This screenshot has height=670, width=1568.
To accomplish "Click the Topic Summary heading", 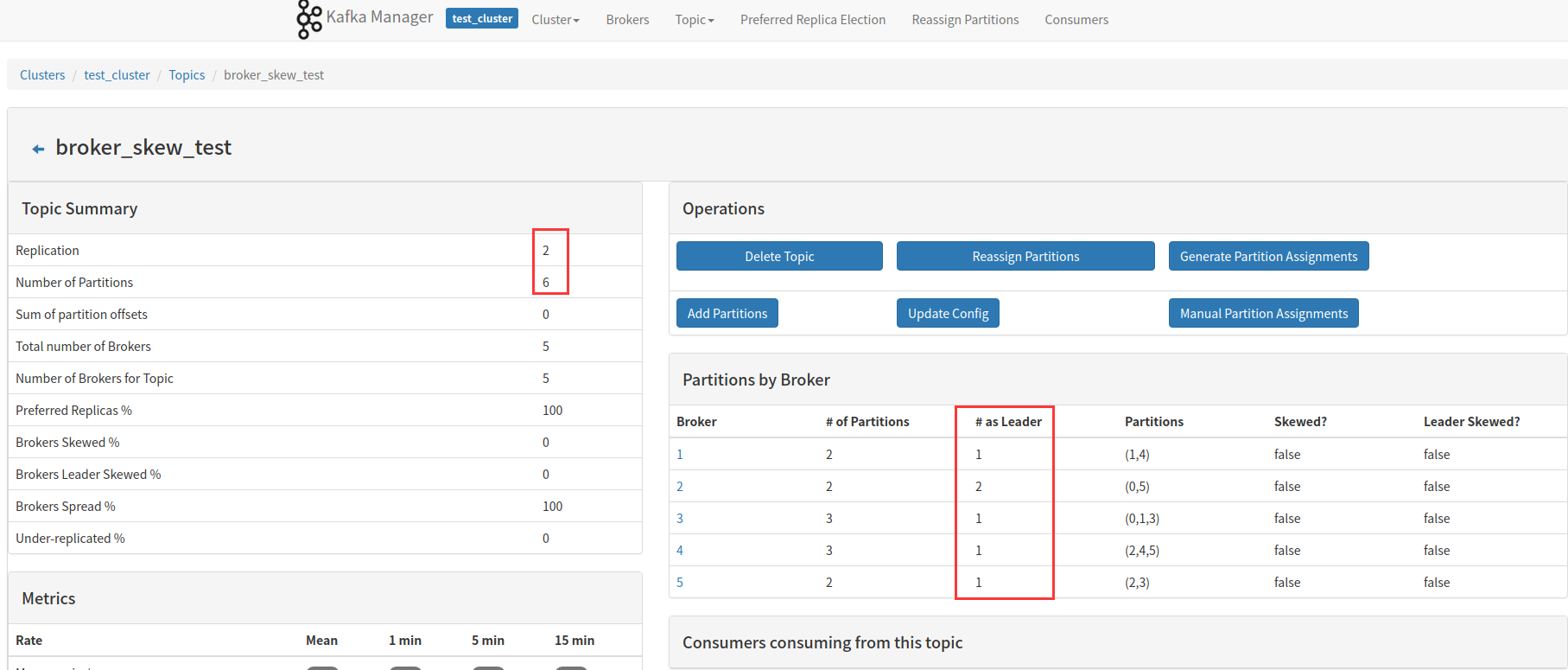I will tap(79, 208).
